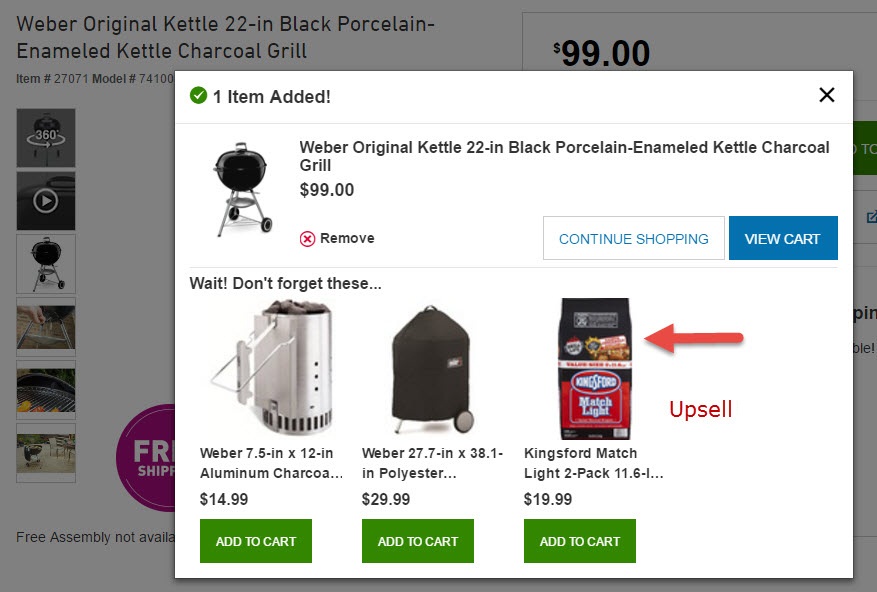Image resolution: width=877 pixels, height=592 pixels.
Task: Click View Cart button
Action: (782, 238)
